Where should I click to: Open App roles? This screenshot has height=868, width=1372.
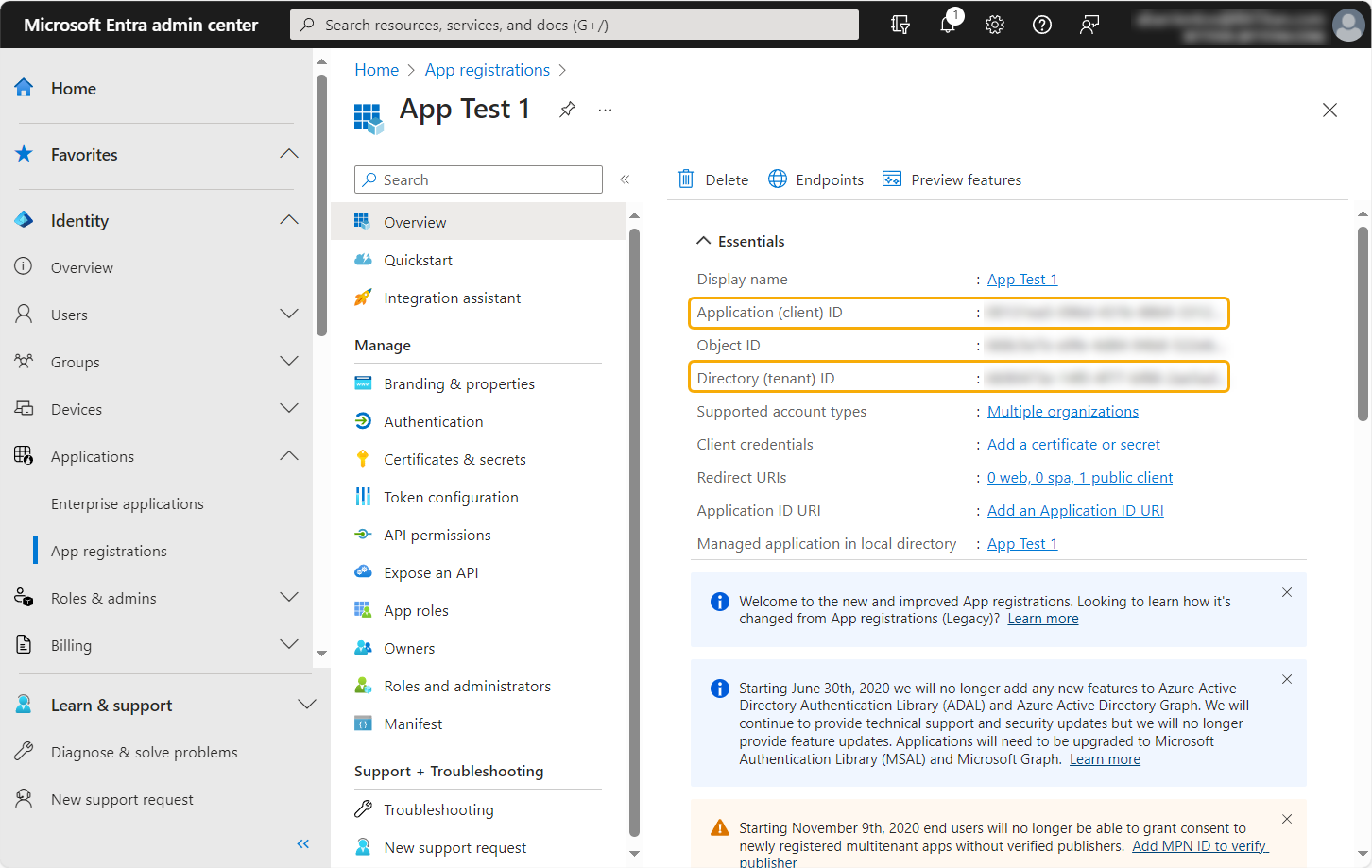418,609
